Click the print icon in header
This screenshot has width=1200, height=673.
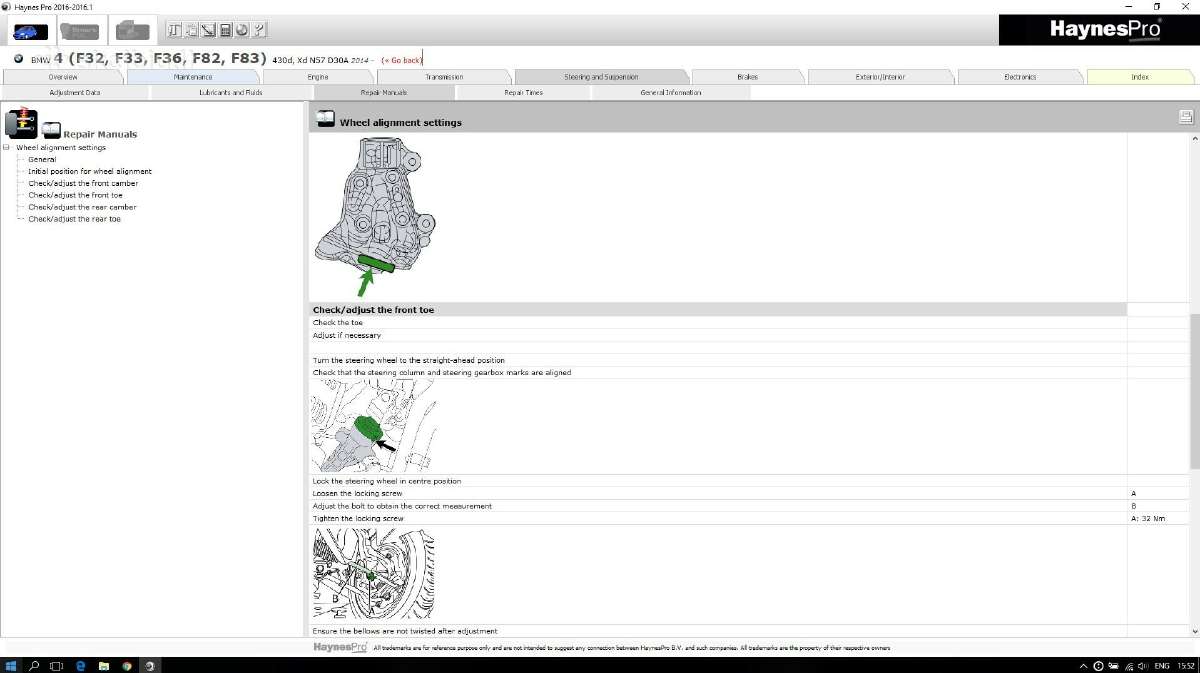click(x=1186, y=117)
